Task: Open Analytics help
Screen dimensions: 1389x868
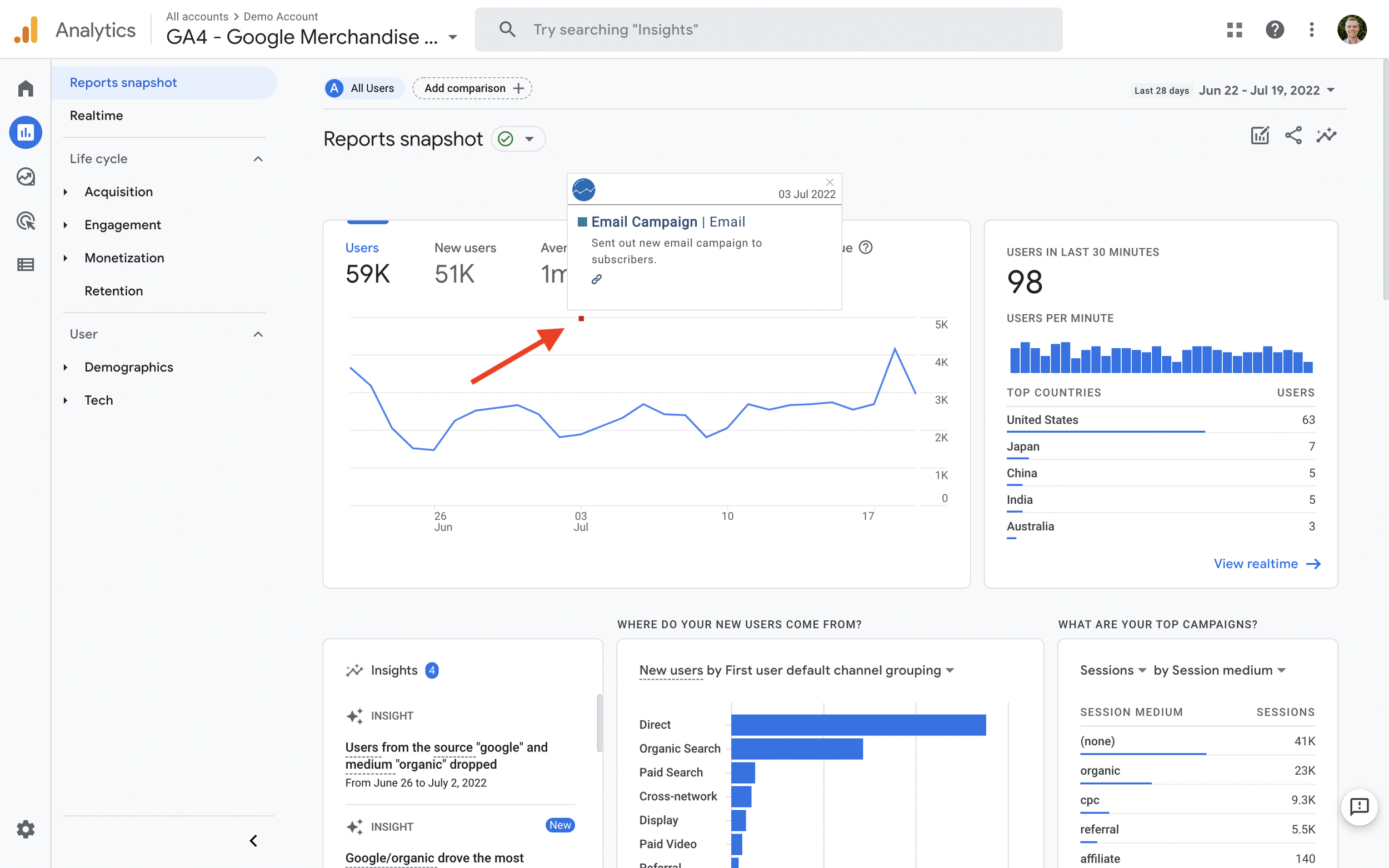Action: pyautogui.click(x=1274, y=29)
